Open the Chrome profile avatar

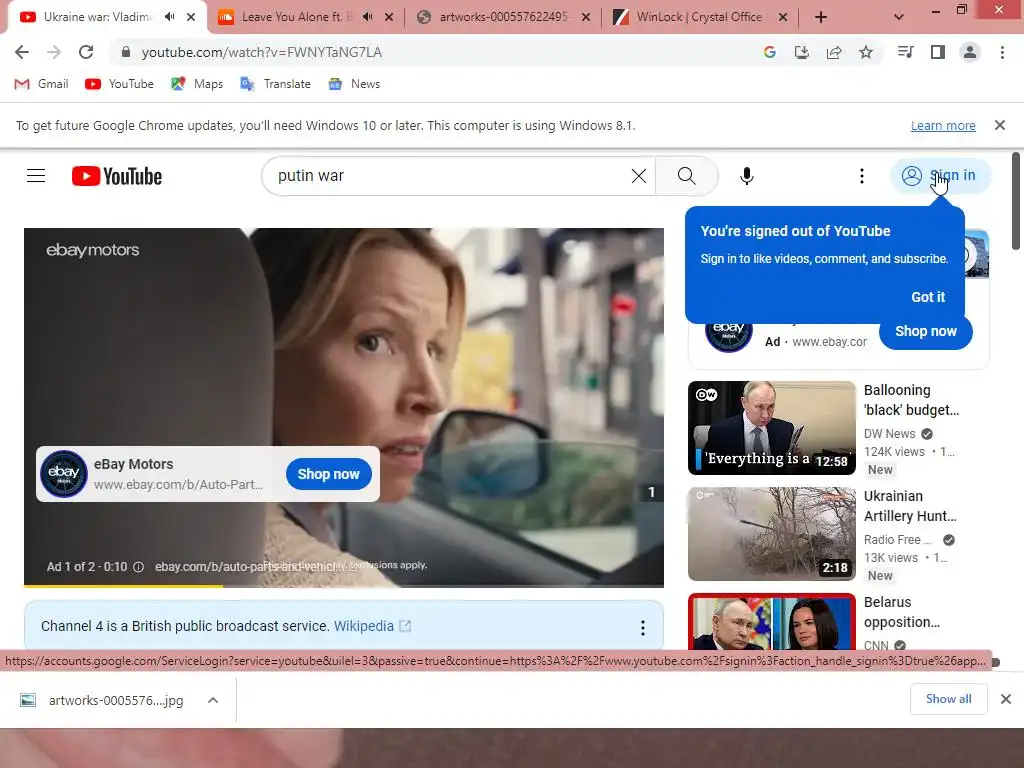pyautogui.click(x=970, y=52)
